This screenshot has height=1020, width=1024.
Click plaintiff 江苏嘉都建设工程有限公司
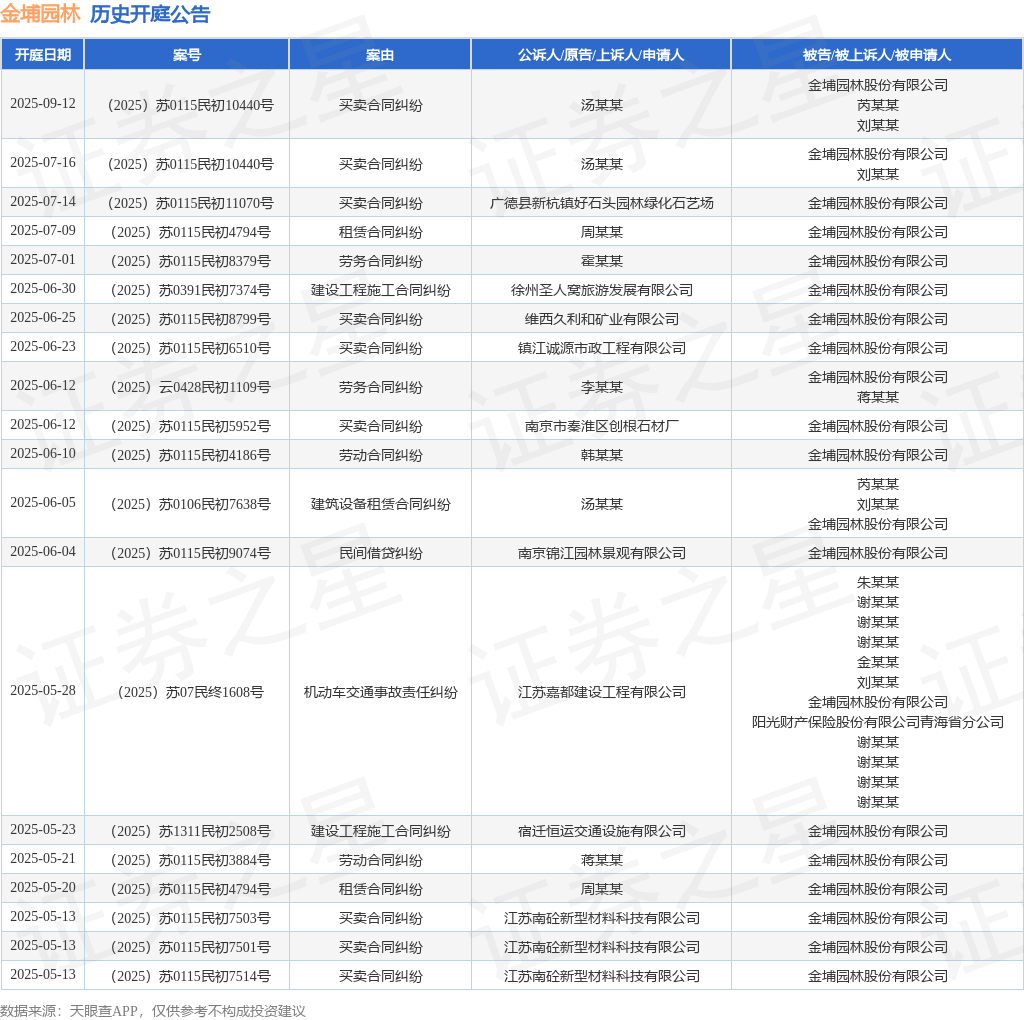point(601,692)
